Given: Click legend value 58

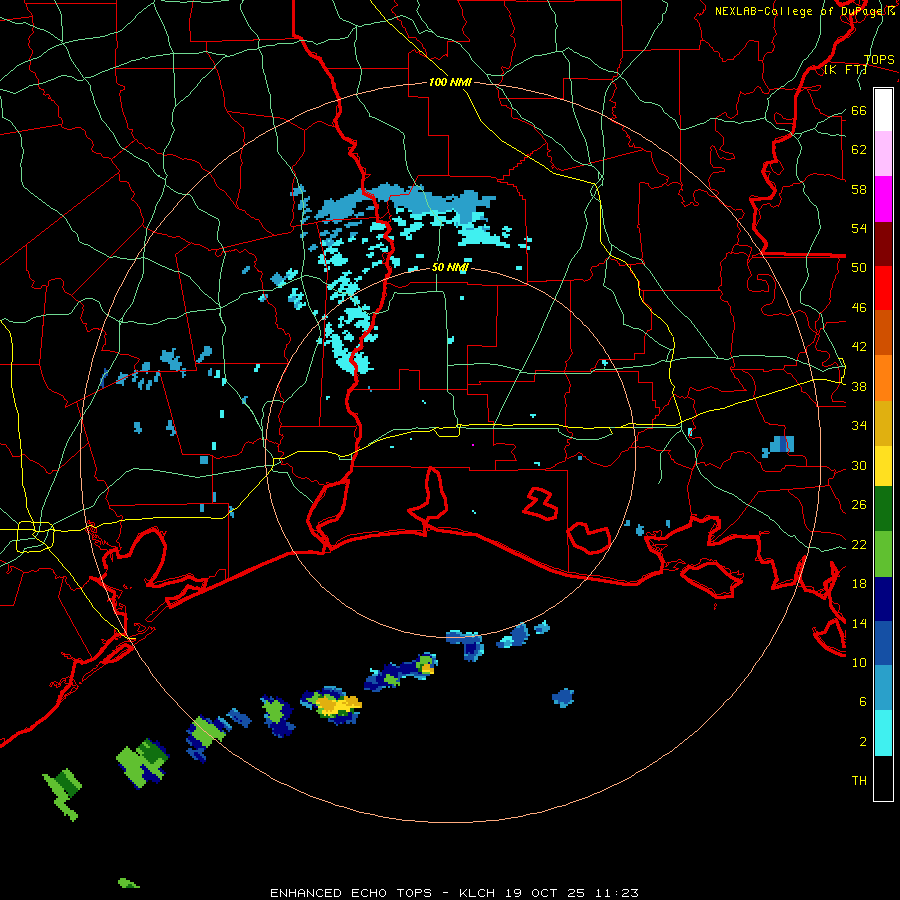Looking at the screenshot, I should click(859, 189).
